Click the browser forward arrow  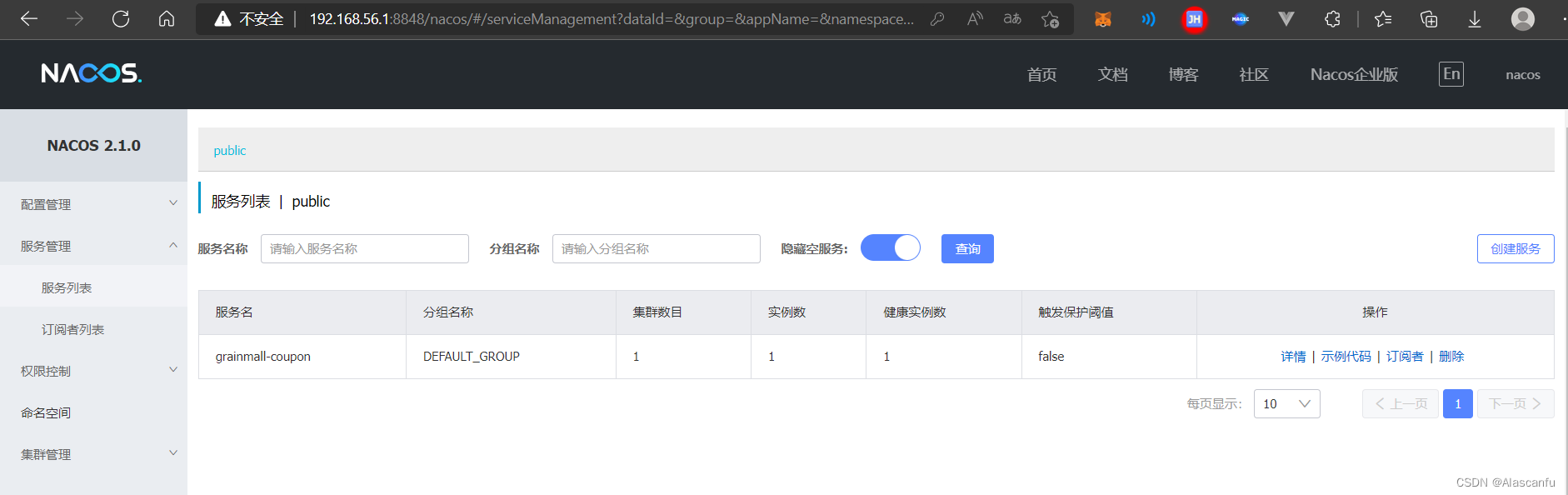pyautogui.click(x=75, y=18)
